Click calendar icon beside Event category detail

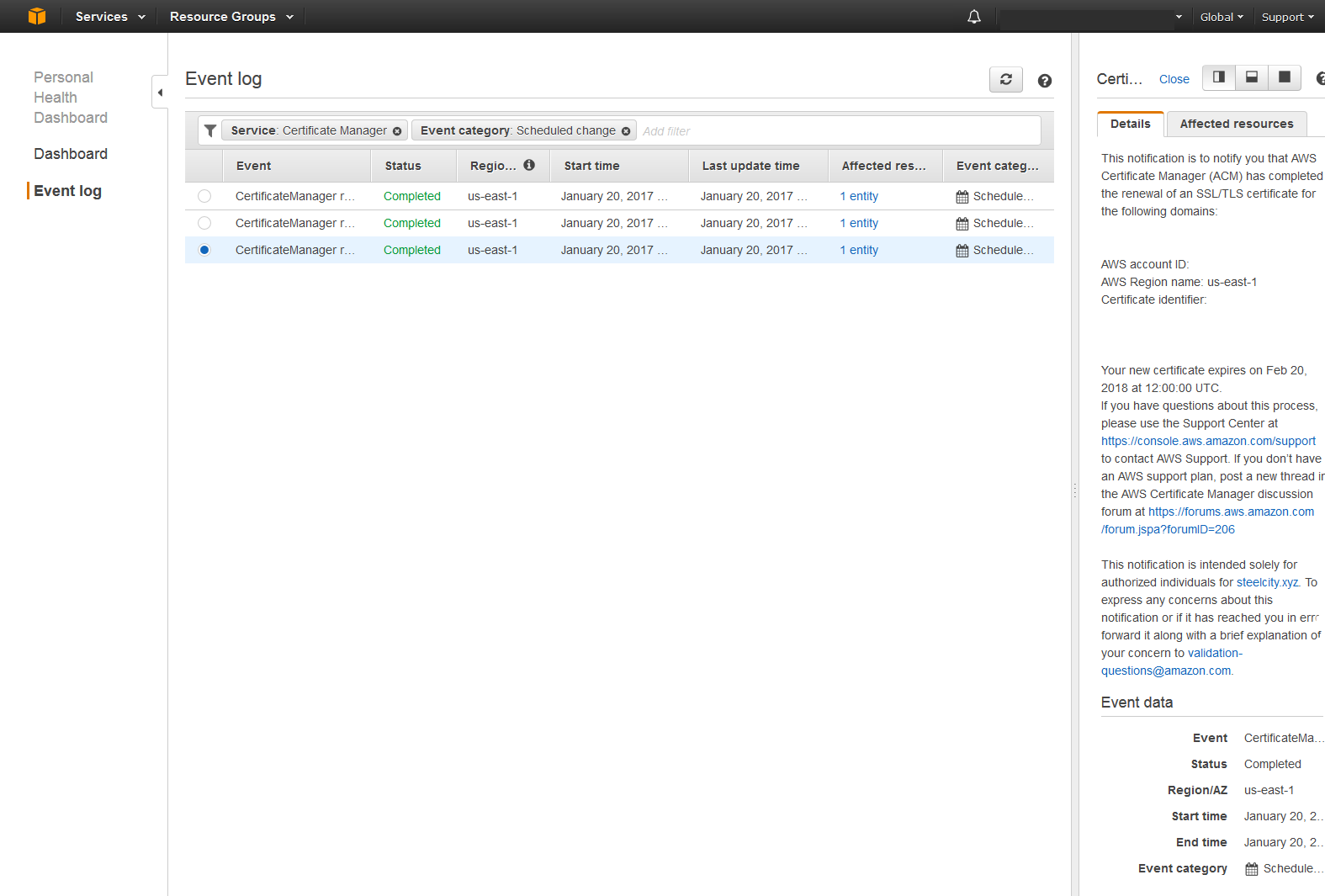[x=1252, y=869]
